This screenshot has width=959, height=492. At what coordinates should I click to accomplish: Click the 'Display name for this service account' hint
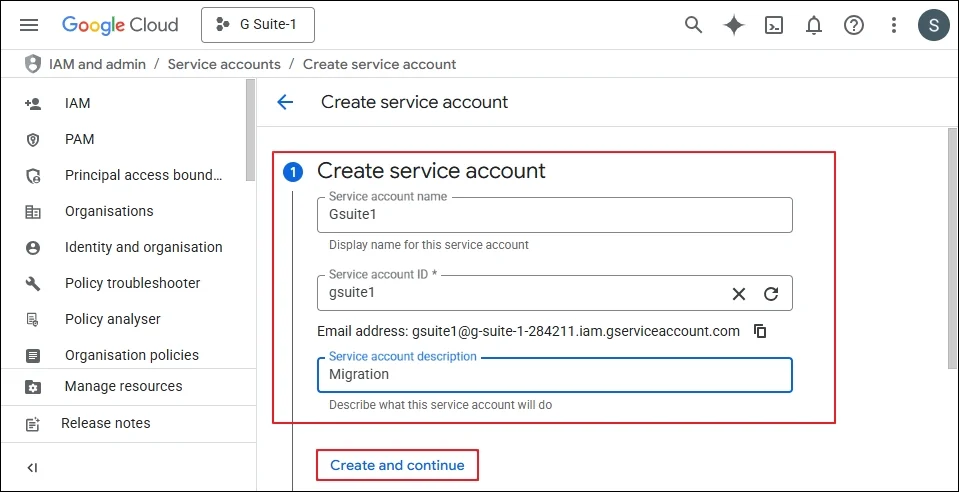[x=429, y=245]
